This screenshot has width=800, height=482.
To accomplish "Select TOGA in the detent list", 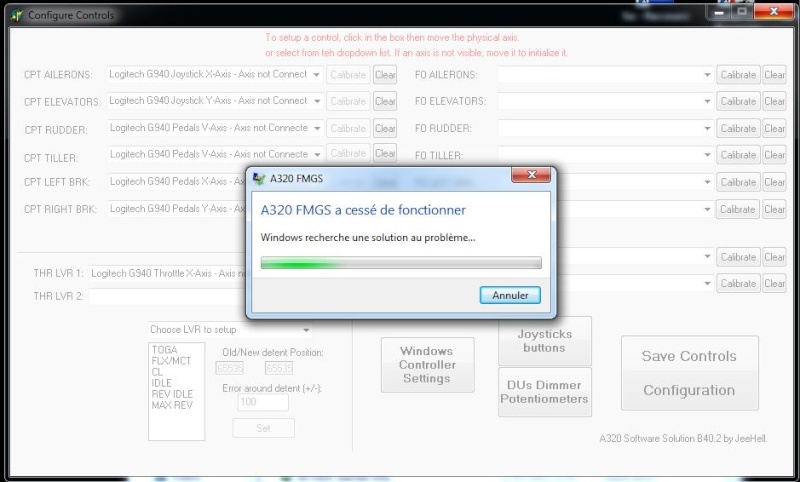I will (x=164, y=350).
